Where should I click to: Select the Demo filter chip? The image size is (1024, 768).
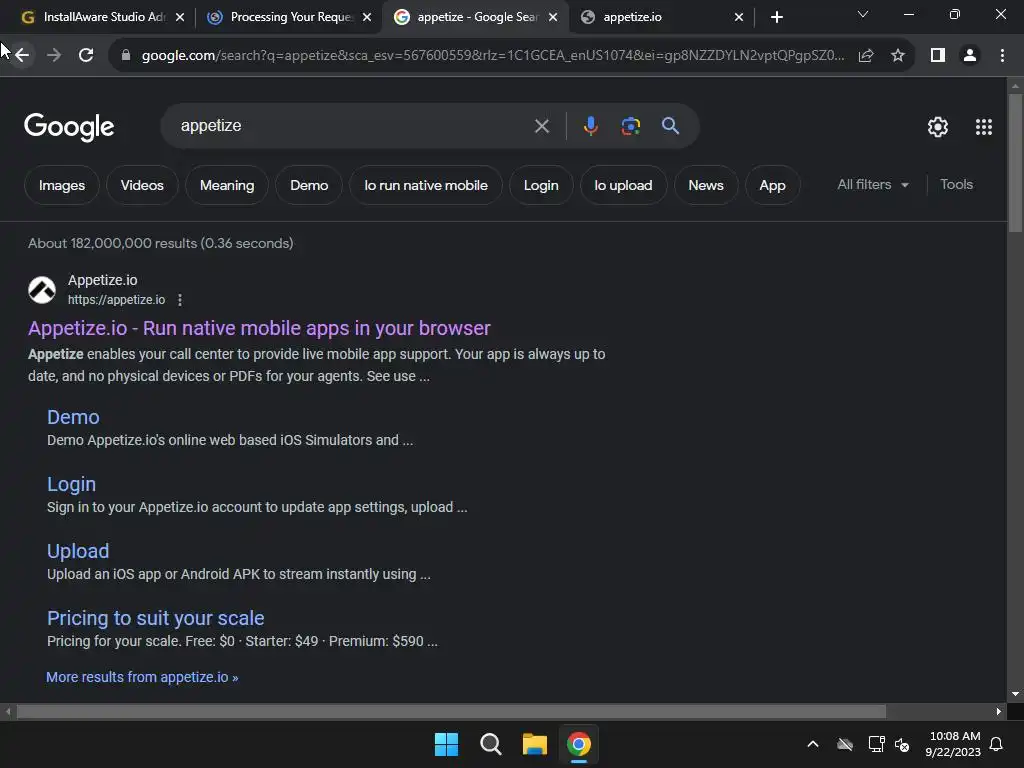(x=309, y=185)
